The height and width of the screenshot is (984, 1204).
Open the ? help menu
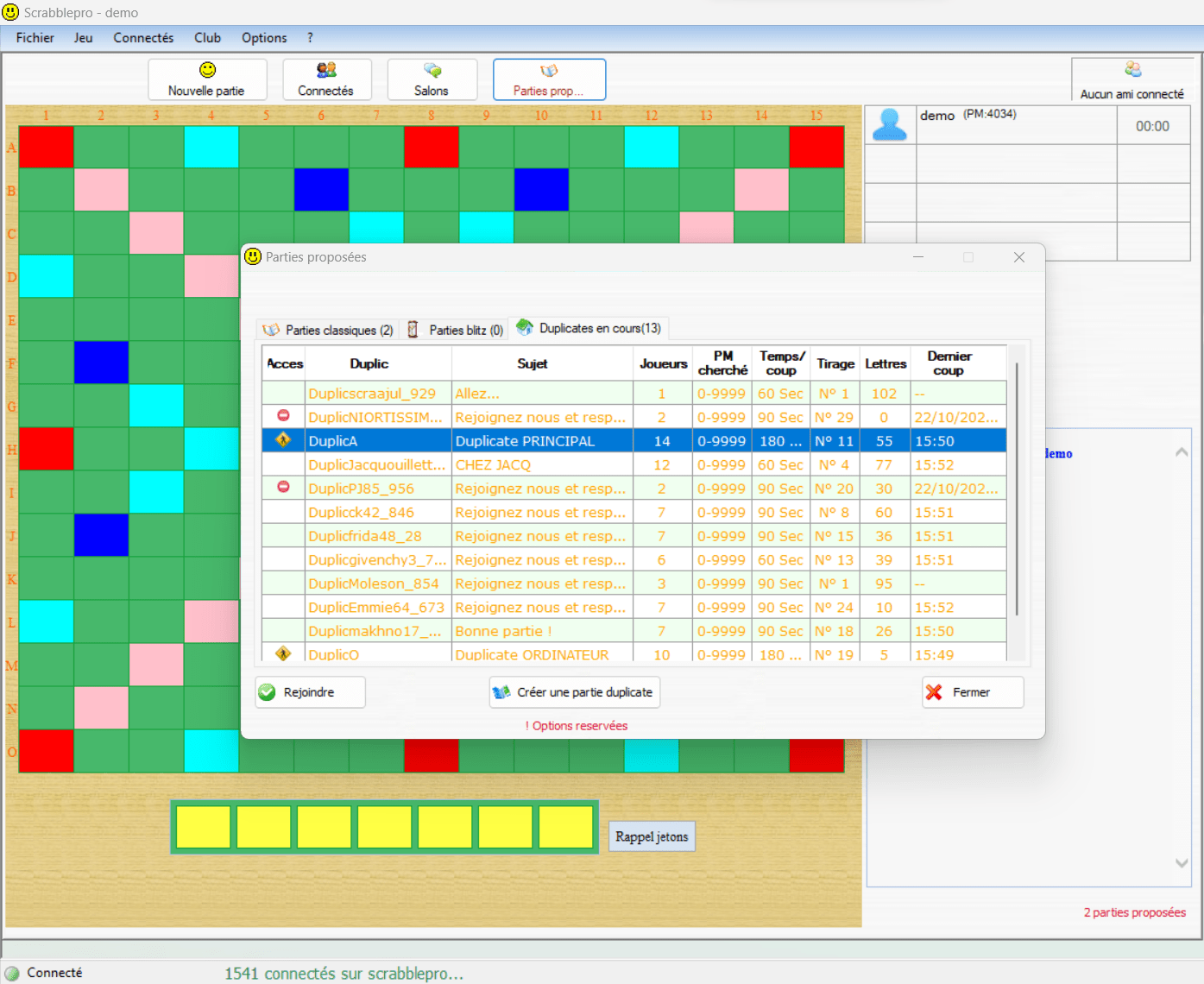tap(310, 38)
